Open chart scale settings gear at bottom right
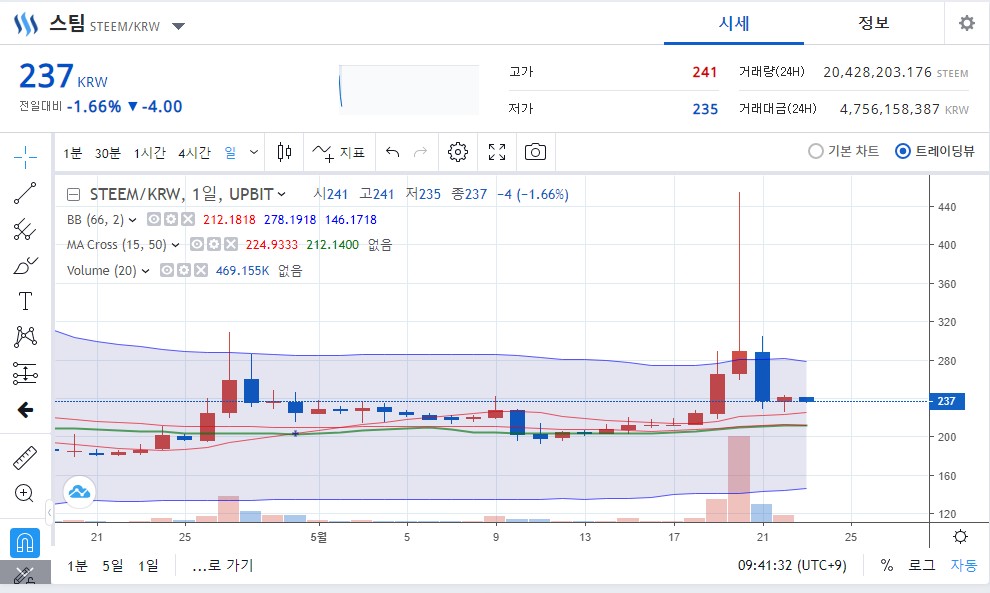The width and height of the screenshot is (990, 593). (960, 537)
